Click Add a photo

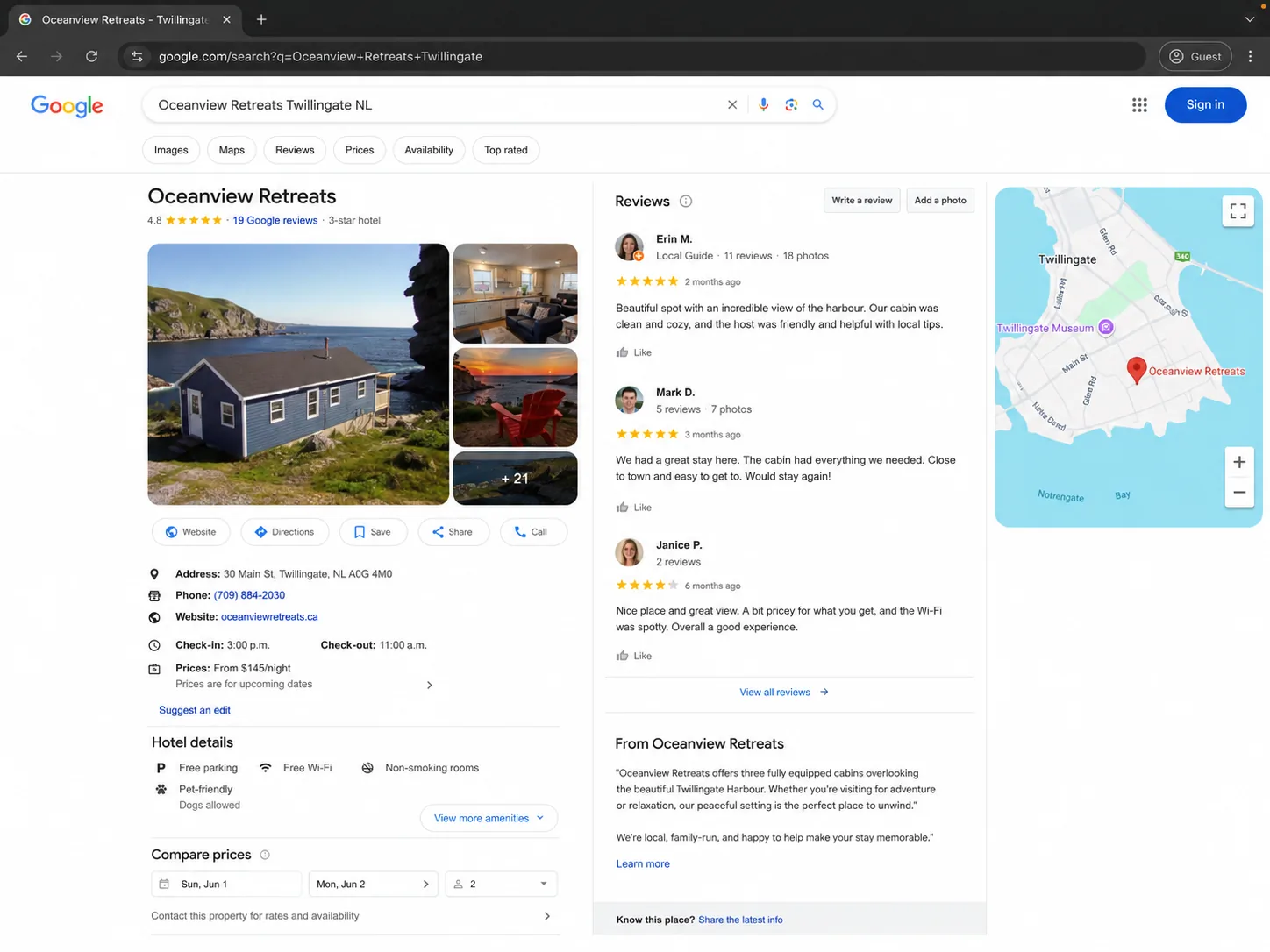coord(940,201)
